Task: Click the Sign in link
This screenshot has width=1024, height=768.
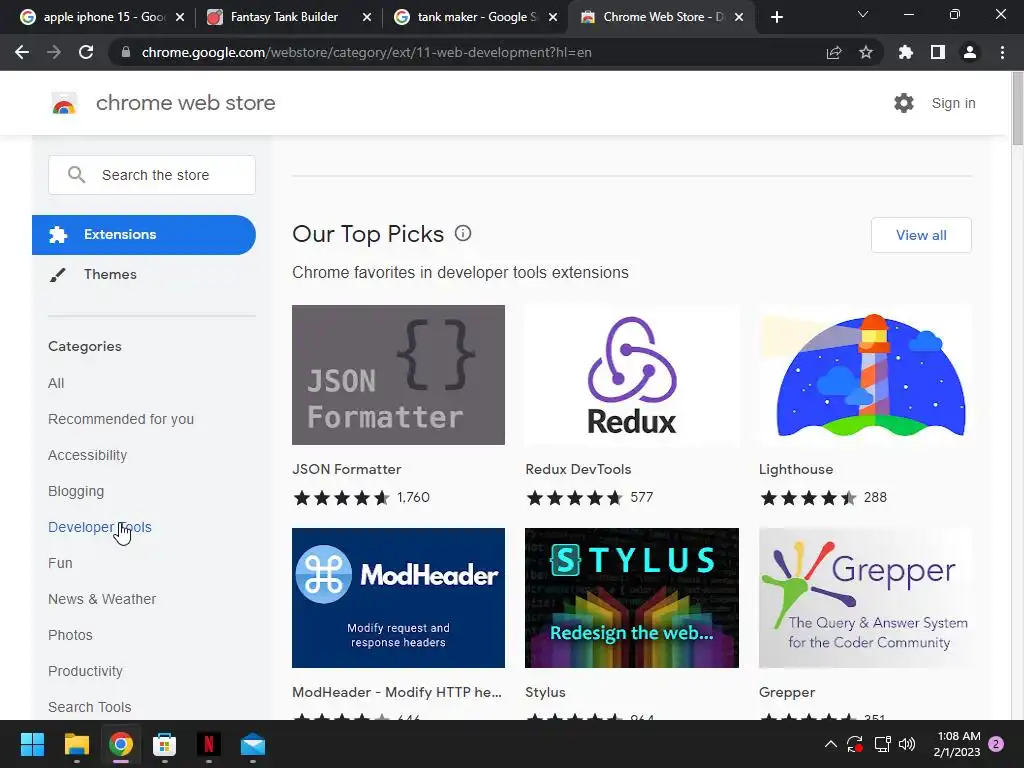Action: (x=953, y=103)
